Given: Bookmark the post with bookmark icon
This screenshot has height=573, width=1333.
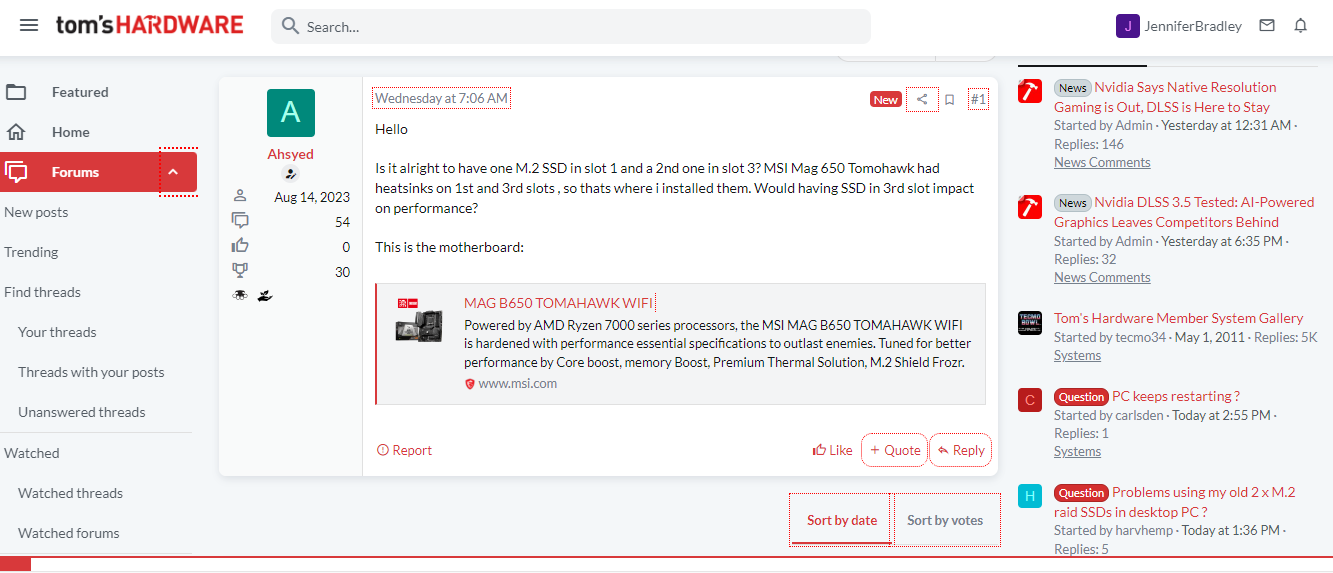Looking at the screenshot, I should 950,99.
